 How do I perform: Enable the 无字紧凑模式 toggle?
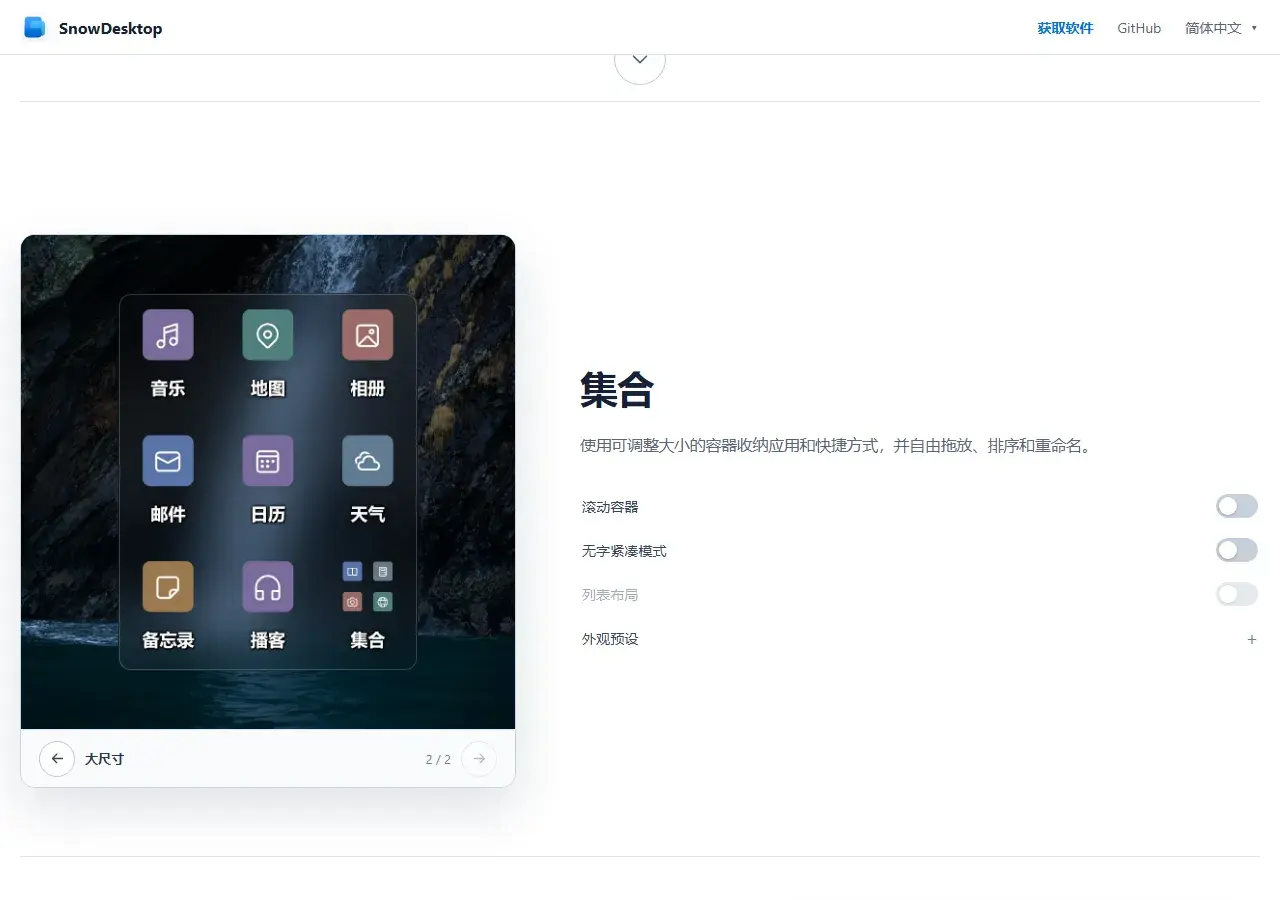pos(1237,551)
